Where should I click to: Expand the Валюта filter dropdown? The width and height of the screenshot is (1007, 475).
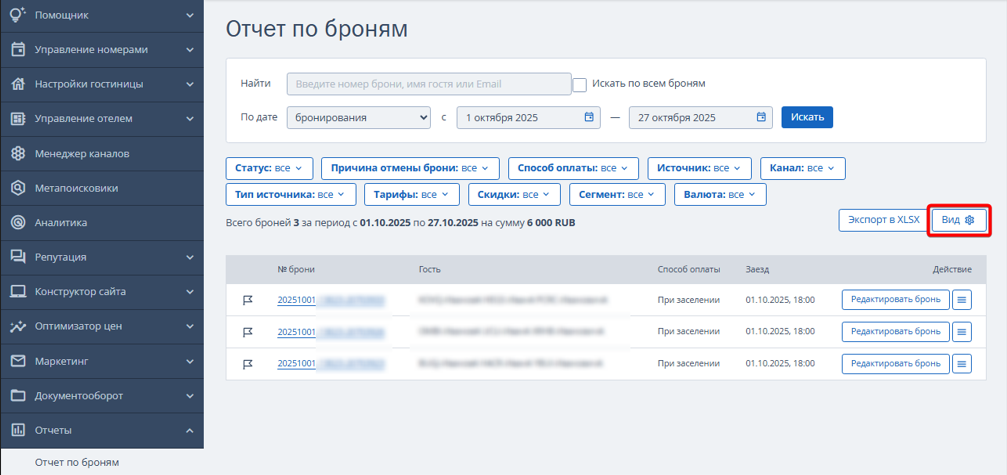(x=720, y=194)
